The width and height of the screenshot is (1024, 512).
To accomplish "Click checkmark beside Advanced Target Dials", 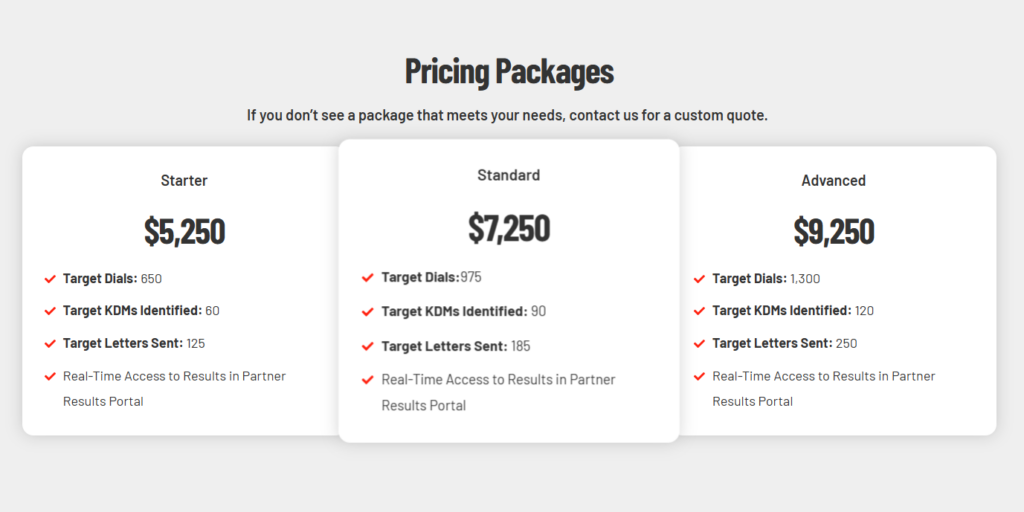I will tap(699, 279).
